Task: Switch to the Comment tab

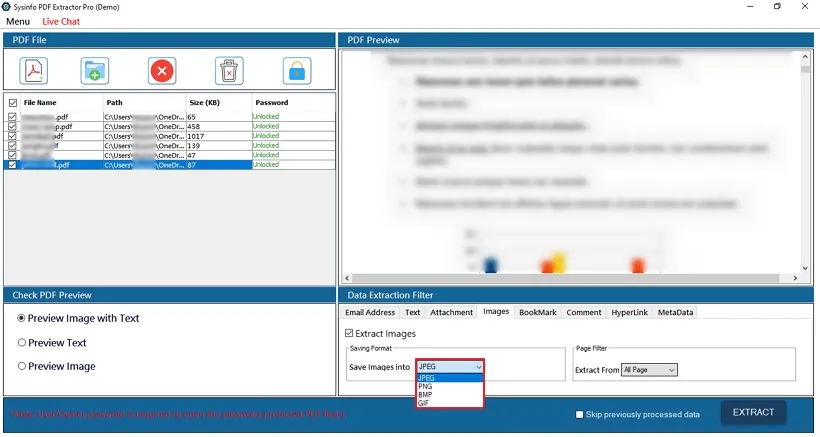Action: (584, 313)
